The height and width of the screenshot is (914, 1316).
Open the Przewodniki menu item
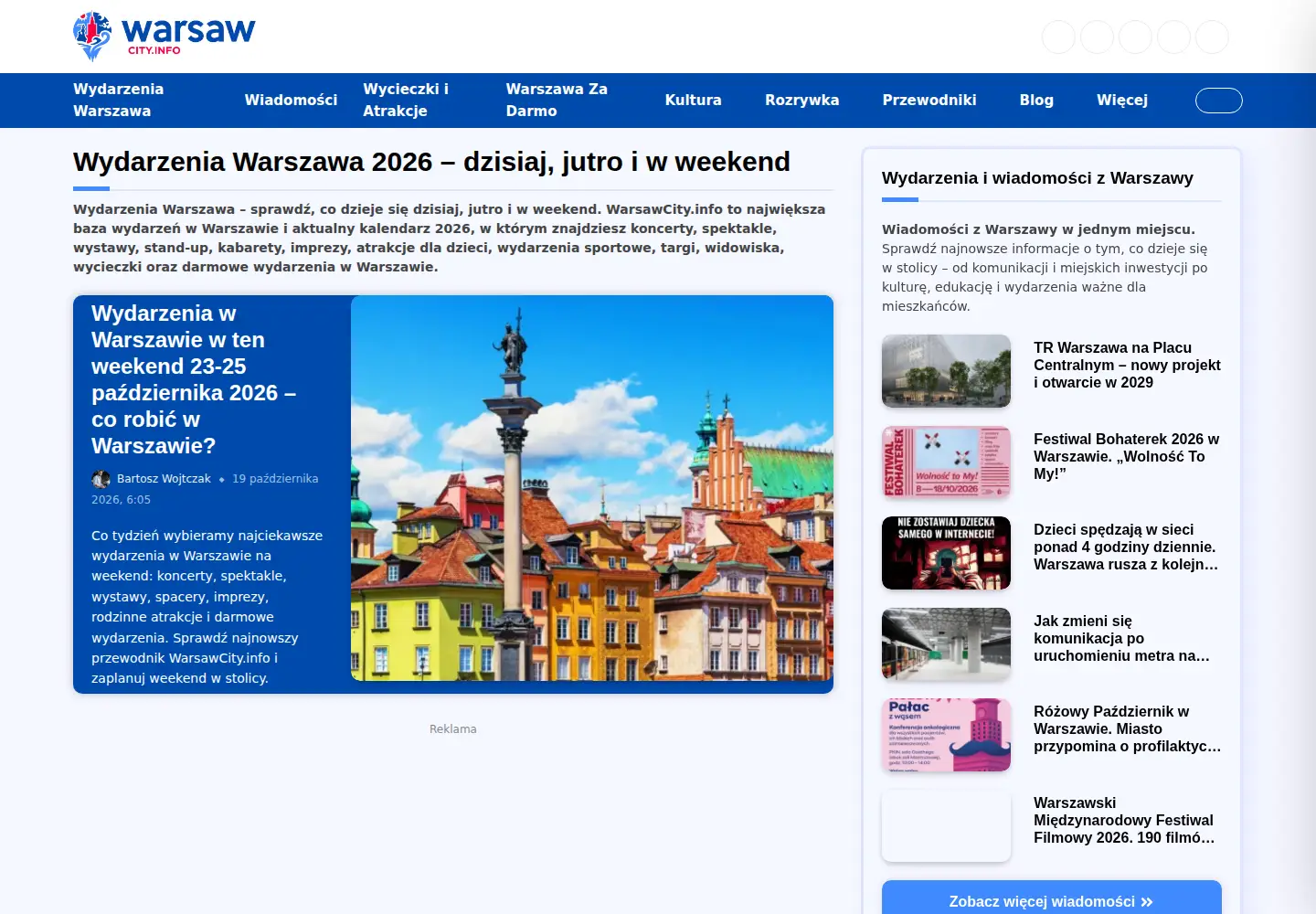coord(929,100)
